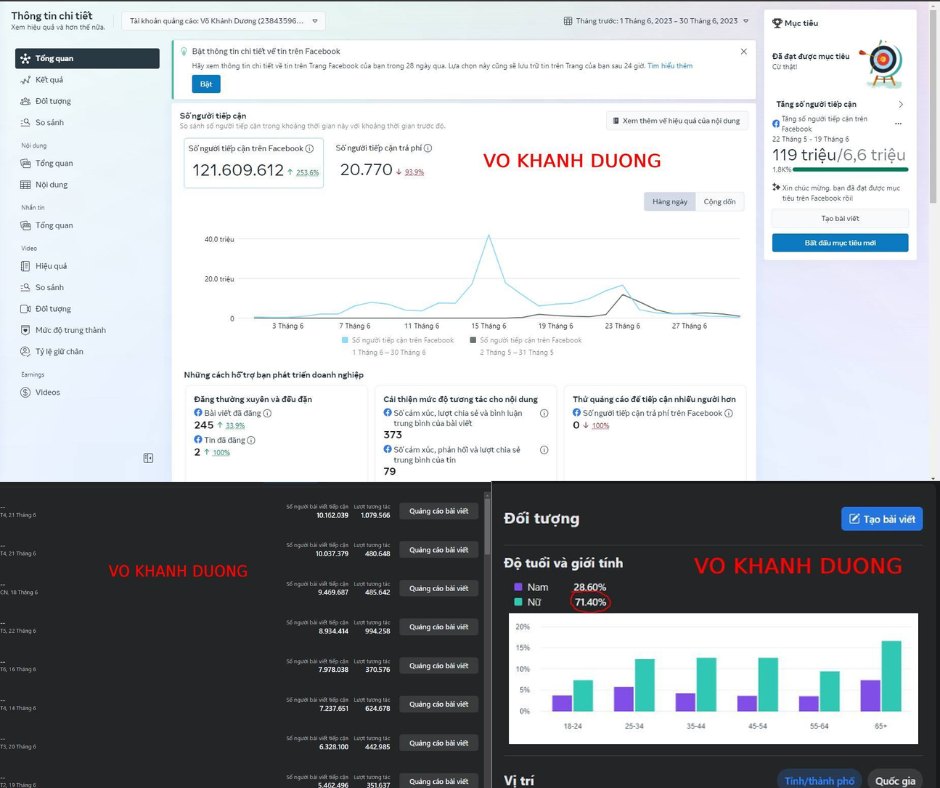Select the highlighted Tổng quan sidebar item
Viewport: 940px width, 788px height.
87,58
